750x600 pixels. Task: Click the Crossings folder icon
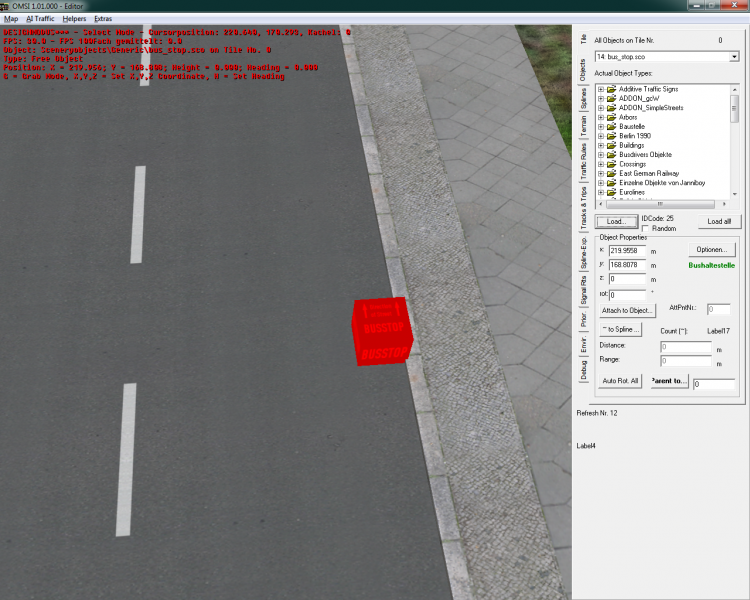[611, 164]
